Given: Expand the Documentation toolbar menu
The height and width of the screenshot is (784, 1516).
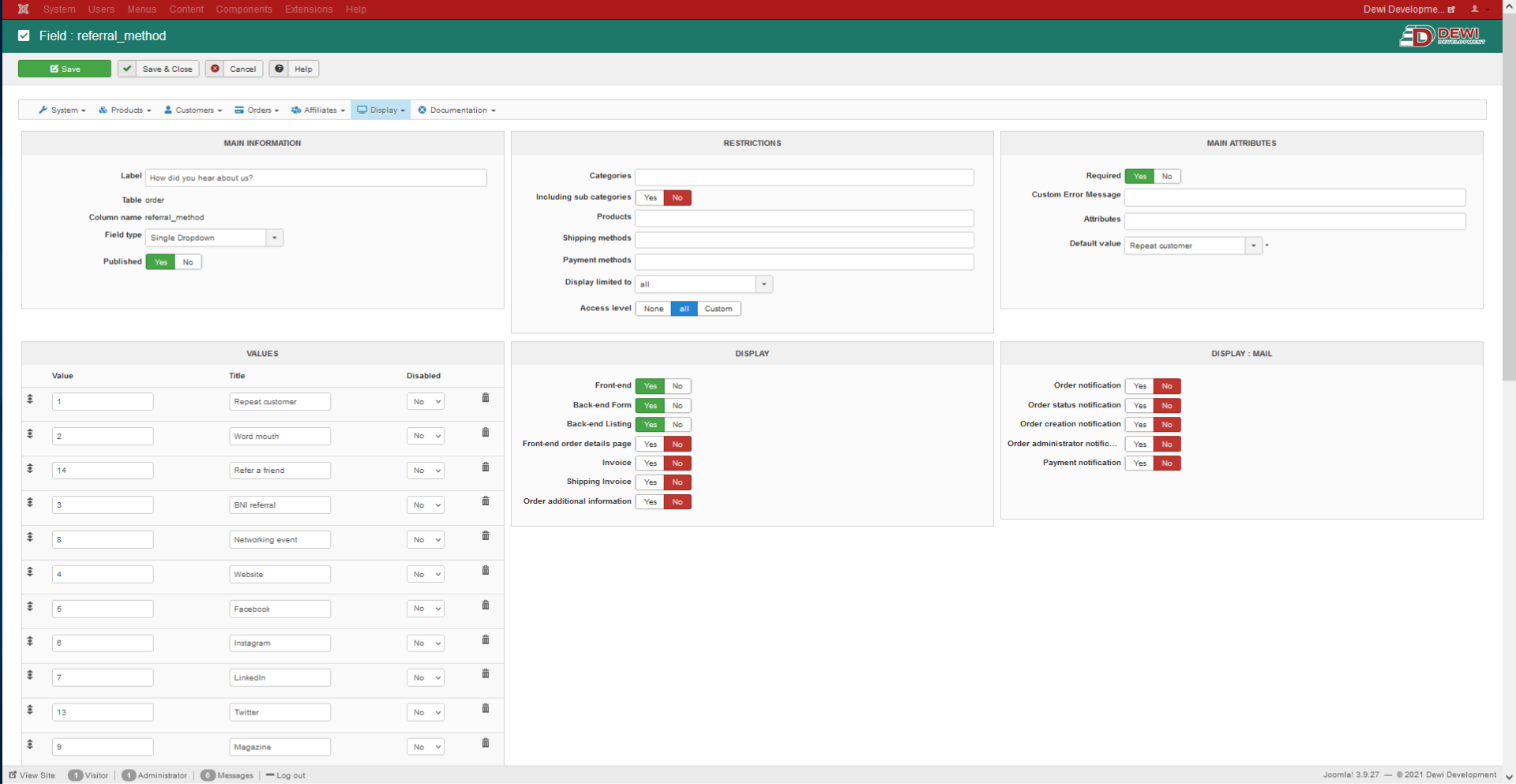Looking at the screenshot, I should (457, 111).
